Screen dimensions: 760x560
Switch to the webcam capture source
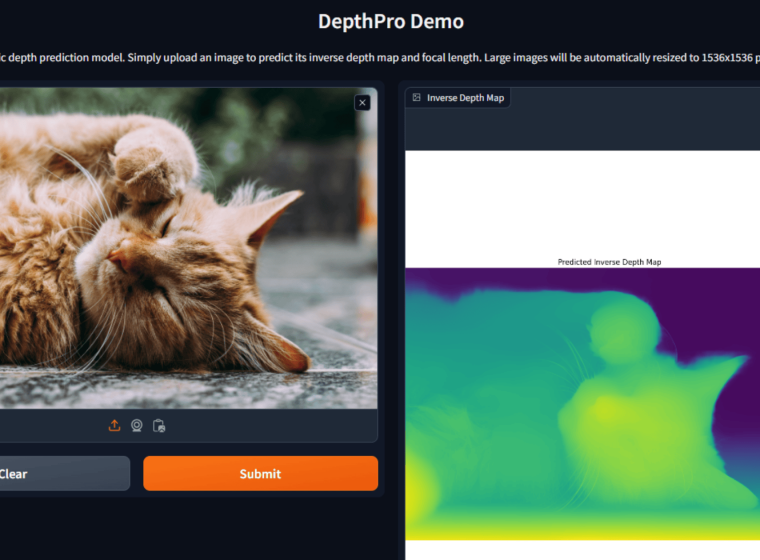(x=136, y=425)
